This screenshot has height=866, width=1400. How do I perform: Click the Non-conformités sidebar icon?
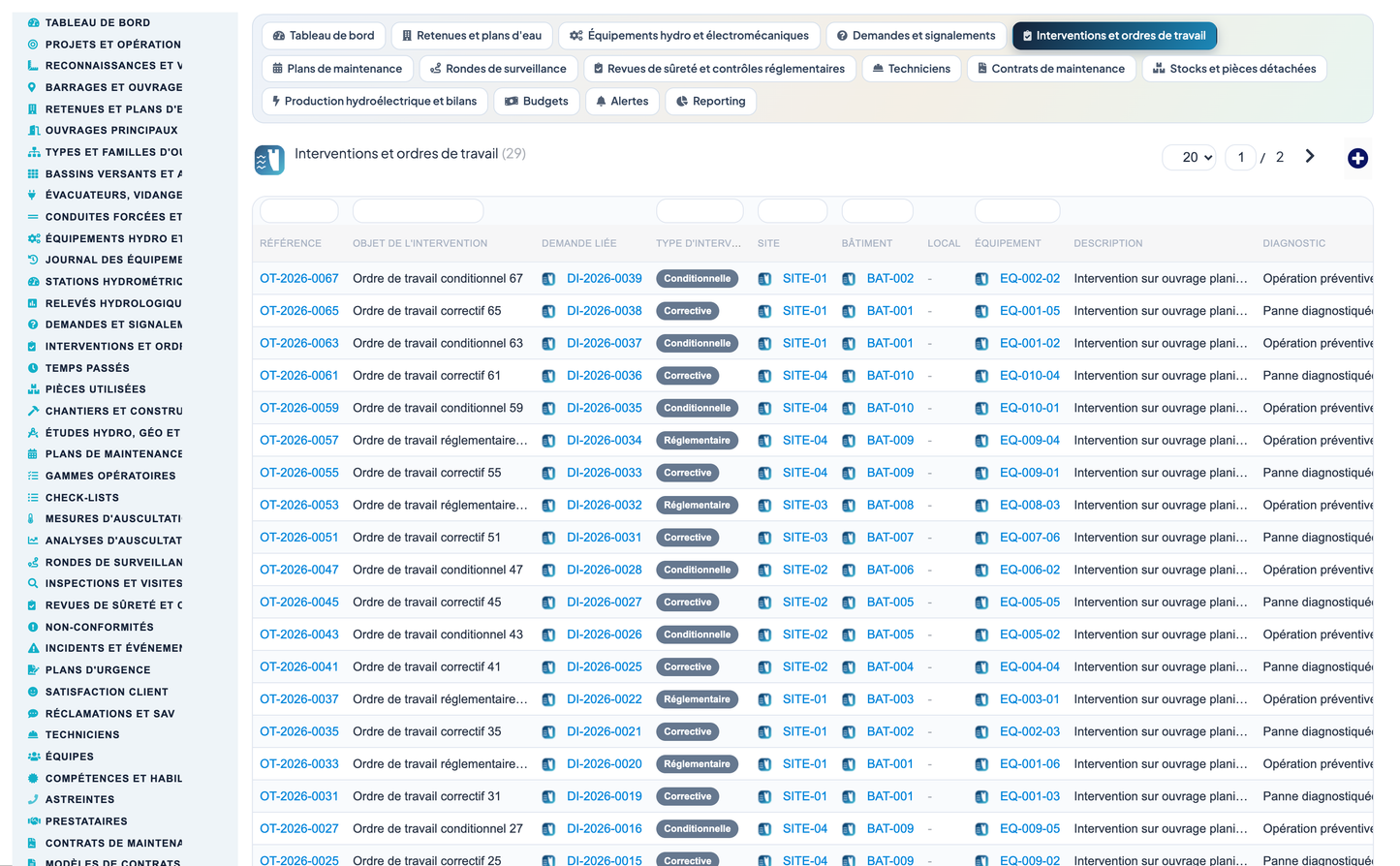point(33,627)
